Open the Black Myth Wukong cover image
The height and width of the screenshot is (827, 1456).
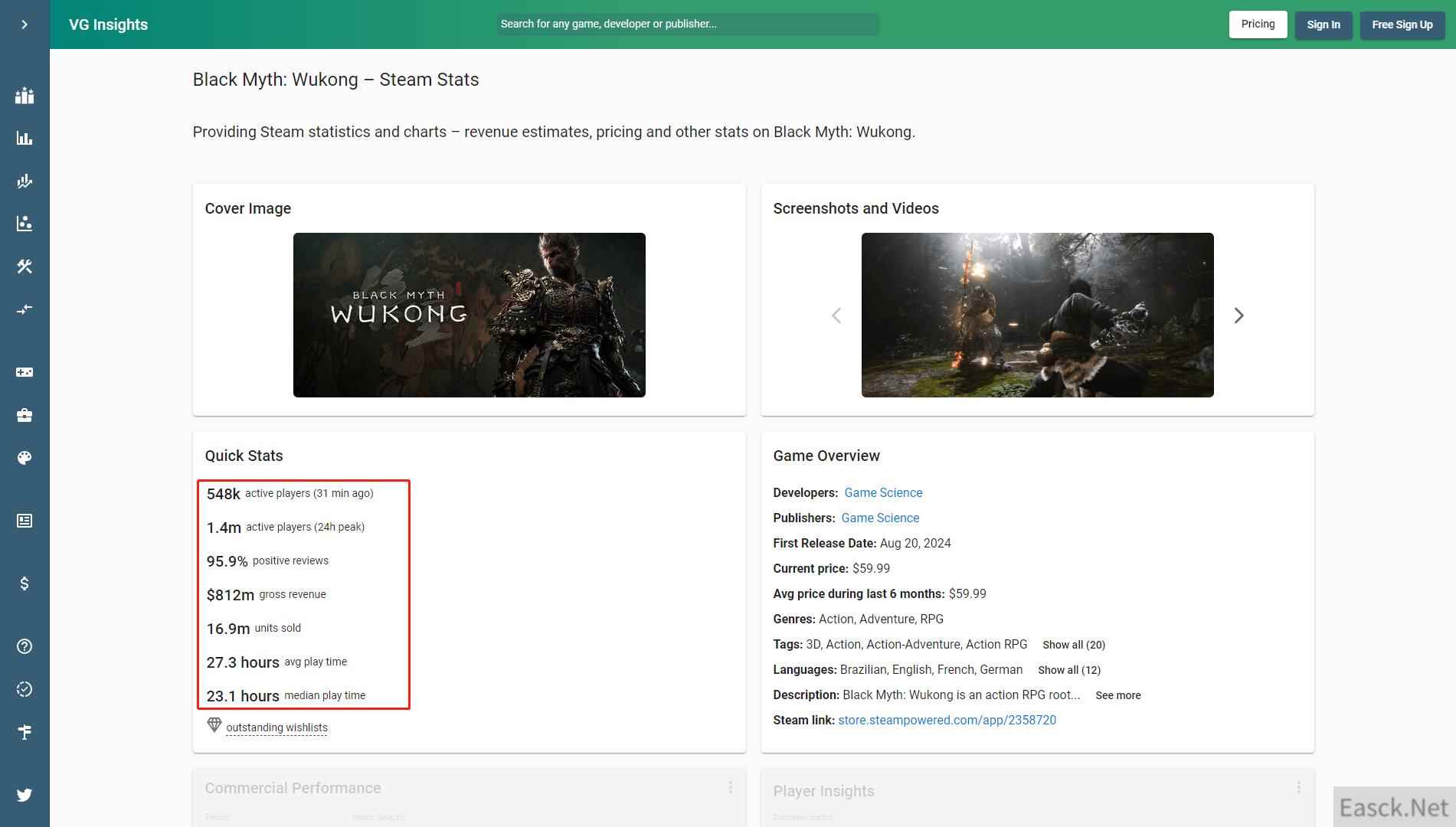point(469,315)
